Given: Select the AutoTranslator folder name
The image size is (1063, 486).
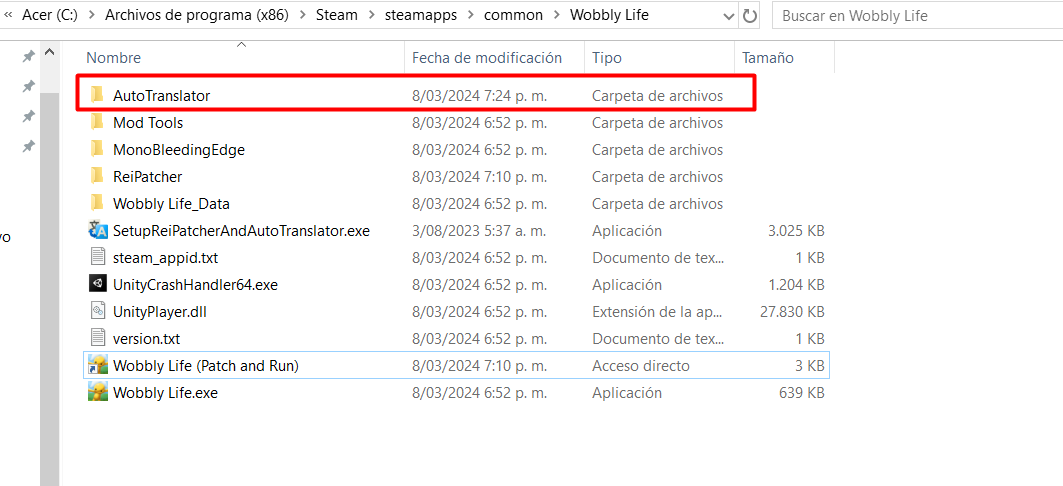Looking at the screenshot, I should point(161,96).
